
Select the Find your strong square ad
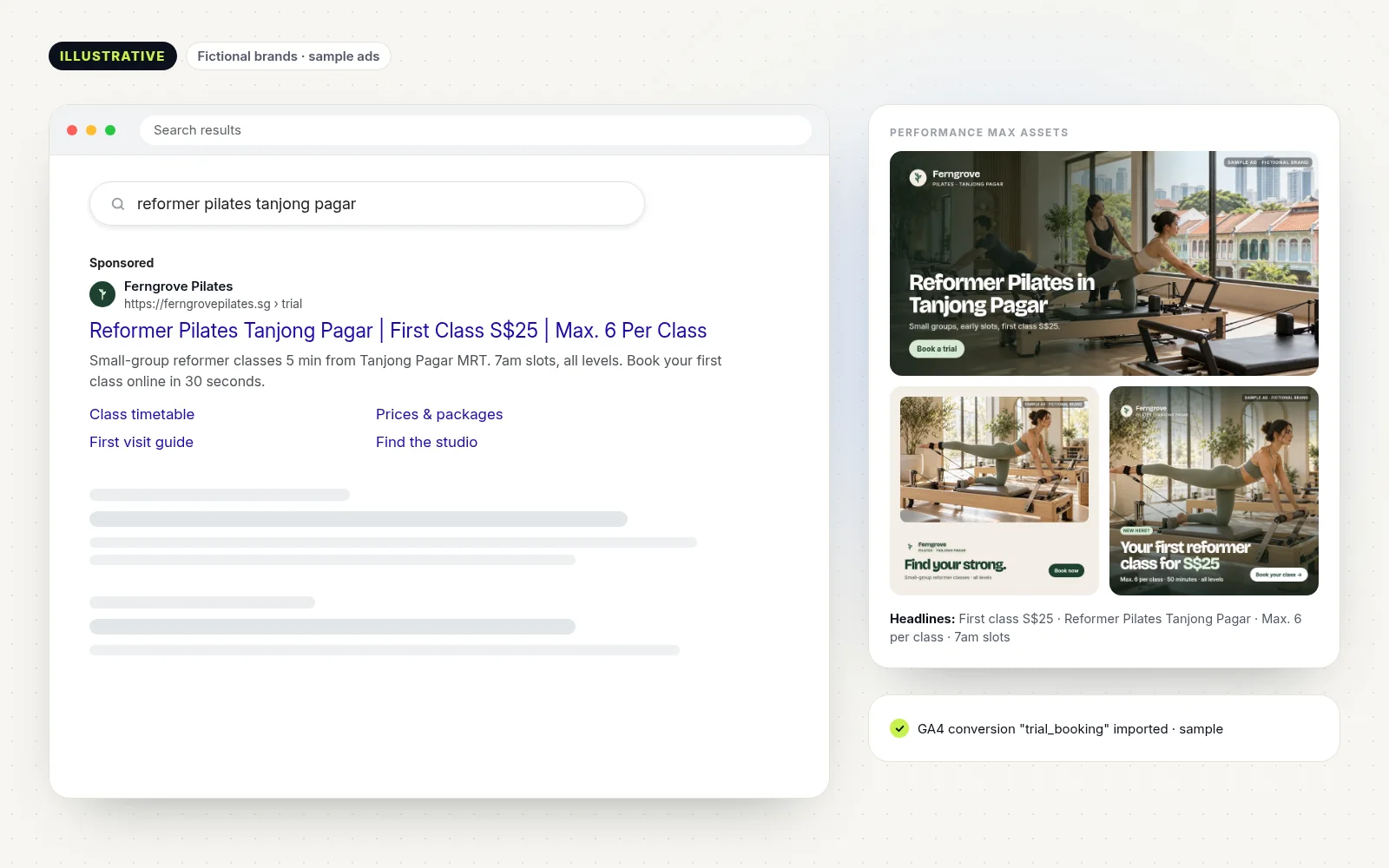(x=995, y=490)
